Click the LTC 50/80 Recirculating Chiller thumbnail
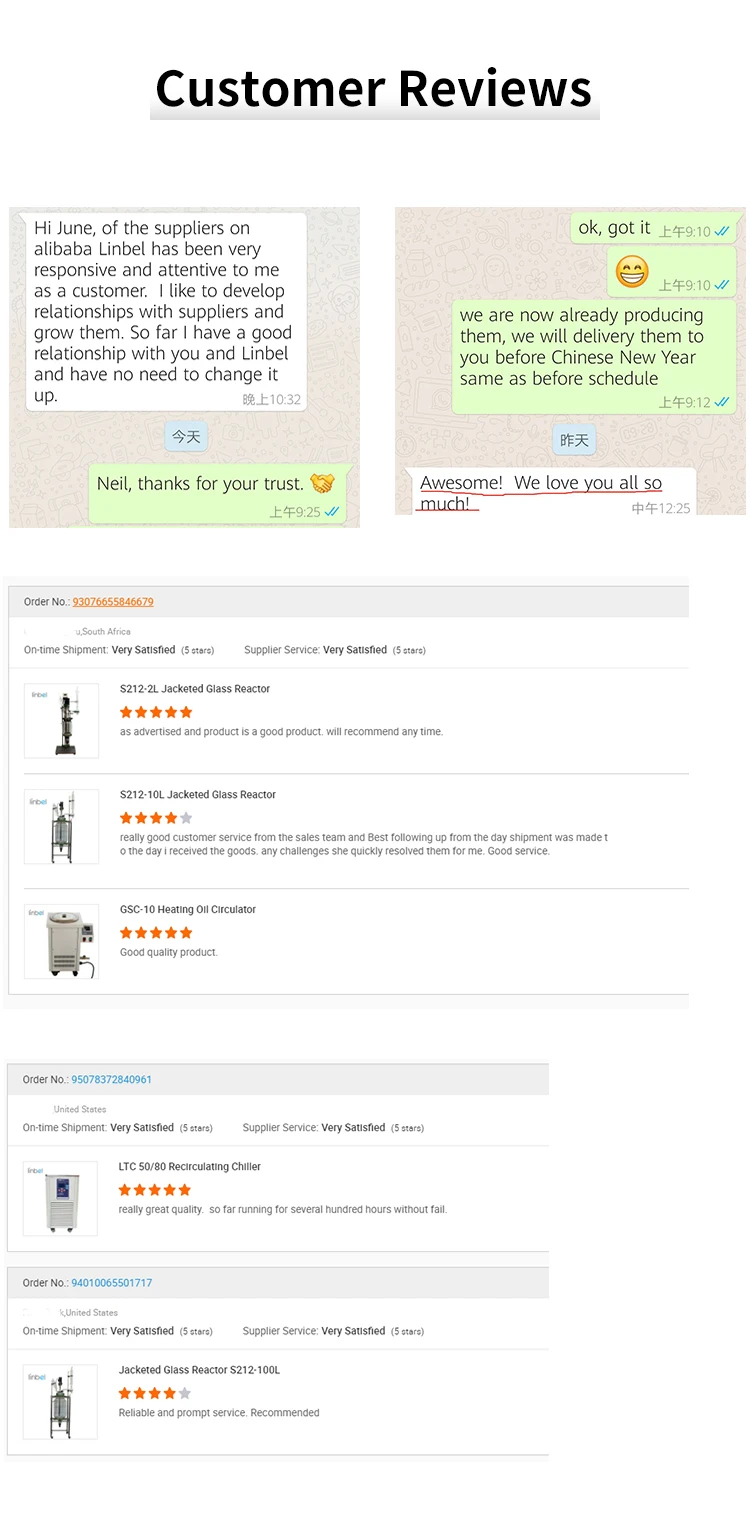 point(60,1198)
